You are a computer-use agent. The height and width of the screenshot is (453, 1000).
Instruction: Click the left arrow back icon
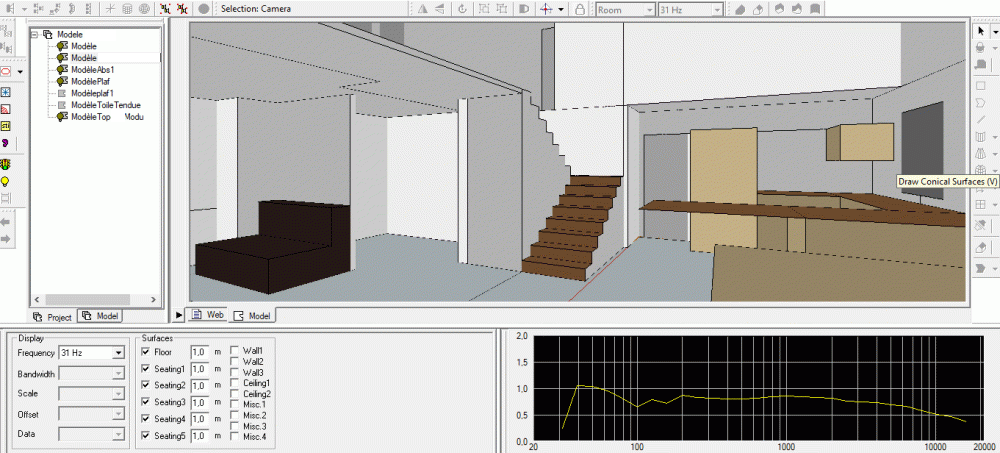[x=6, y=222]
